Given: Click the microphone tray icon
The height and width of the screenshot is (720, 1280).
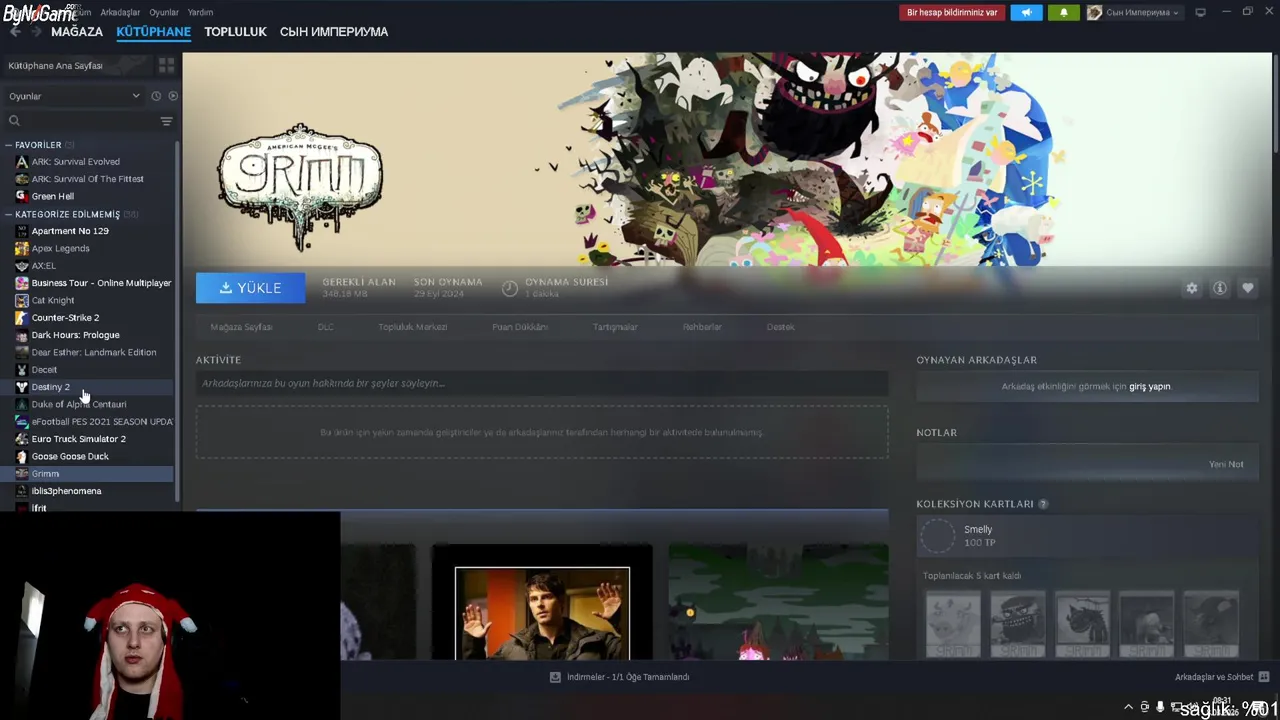Looking at the screenshot, I should coord(1160,707).
